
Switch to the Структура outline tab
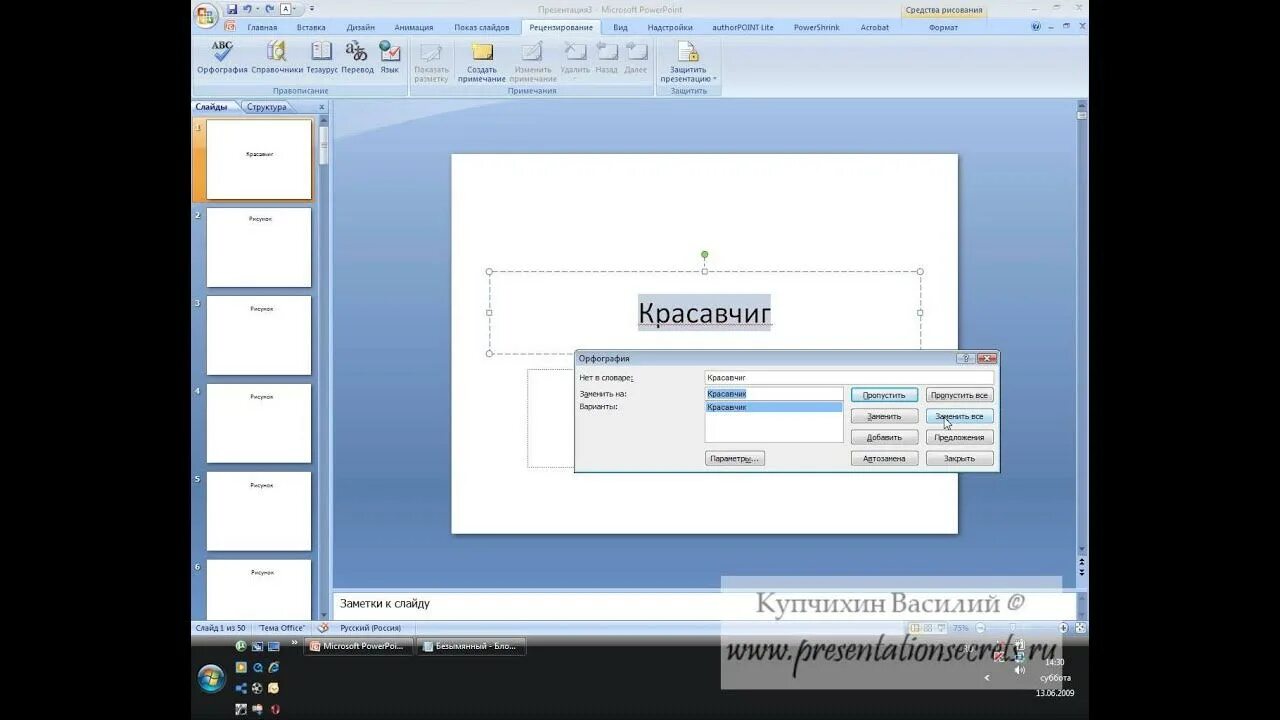click(266, 107)
